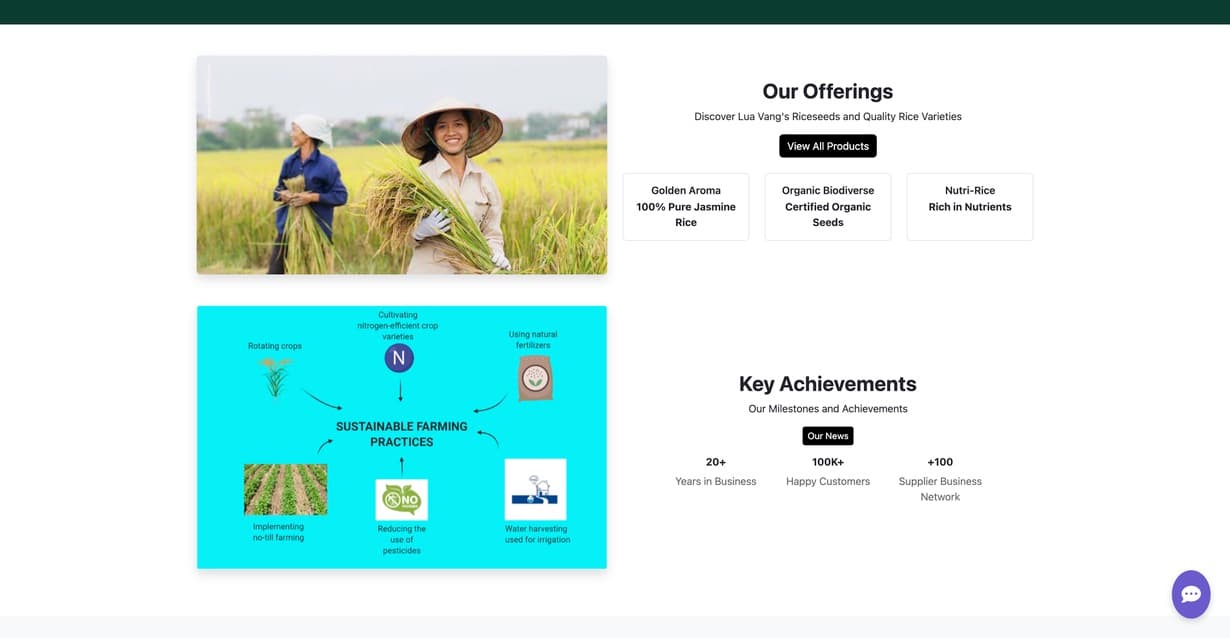Select the Golden Aroma Jasmine Rice card

tap(686, 207)
